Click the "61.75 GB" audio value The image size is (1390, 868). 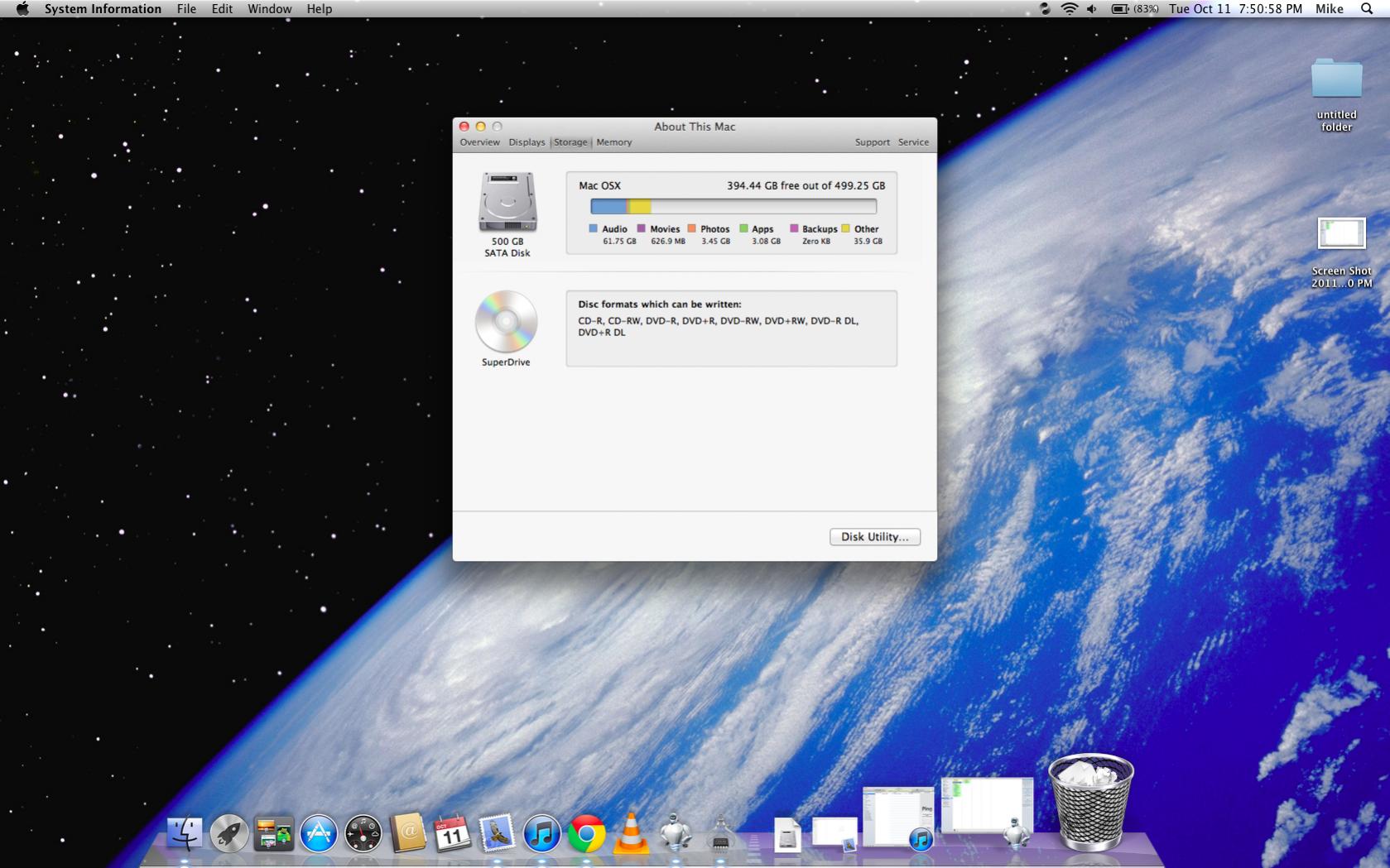point(619,242)
